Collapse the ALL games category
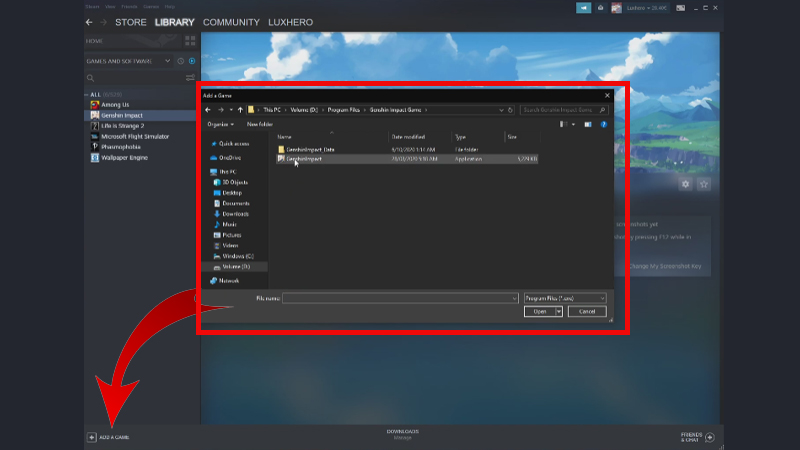800x450 pixels. click(87, 94)
